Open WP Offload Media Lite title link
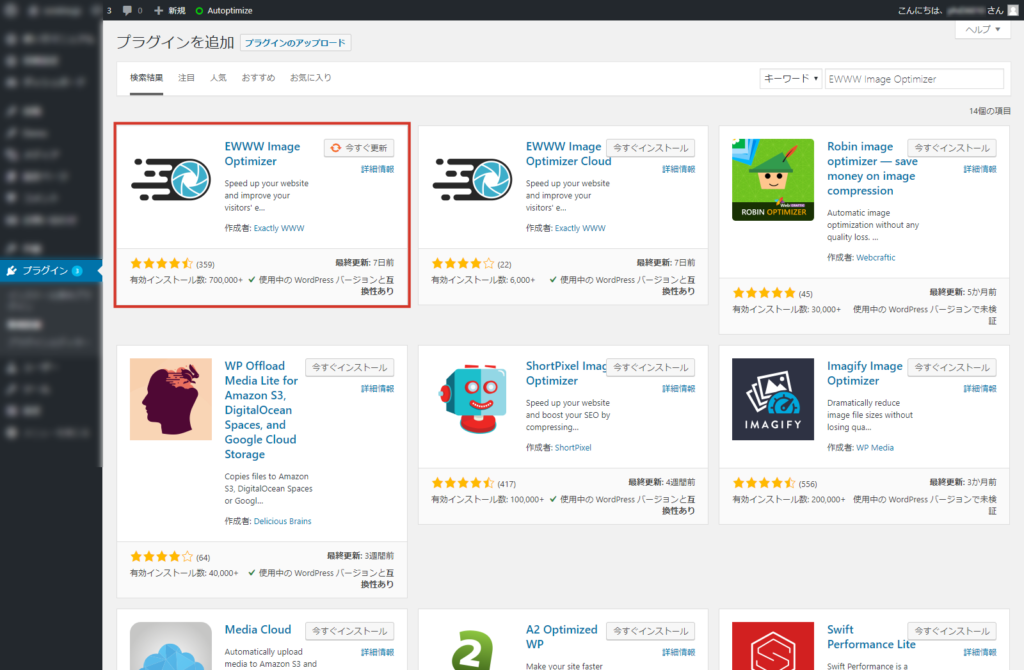This screenshot has width=1024, height=670. point(261,410)
